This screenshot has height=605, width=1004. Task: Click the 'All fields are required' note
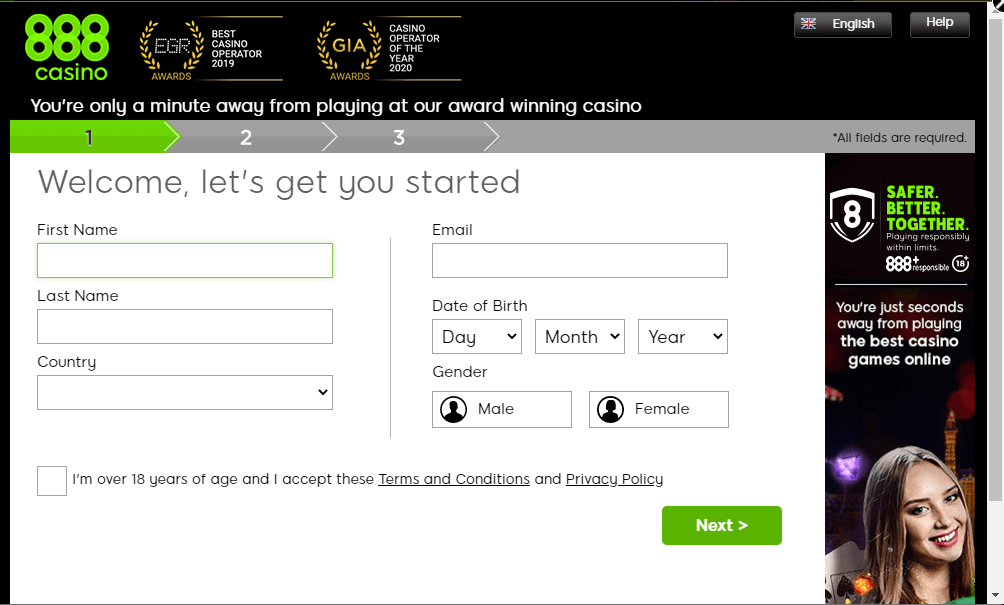tap(900, 138)
